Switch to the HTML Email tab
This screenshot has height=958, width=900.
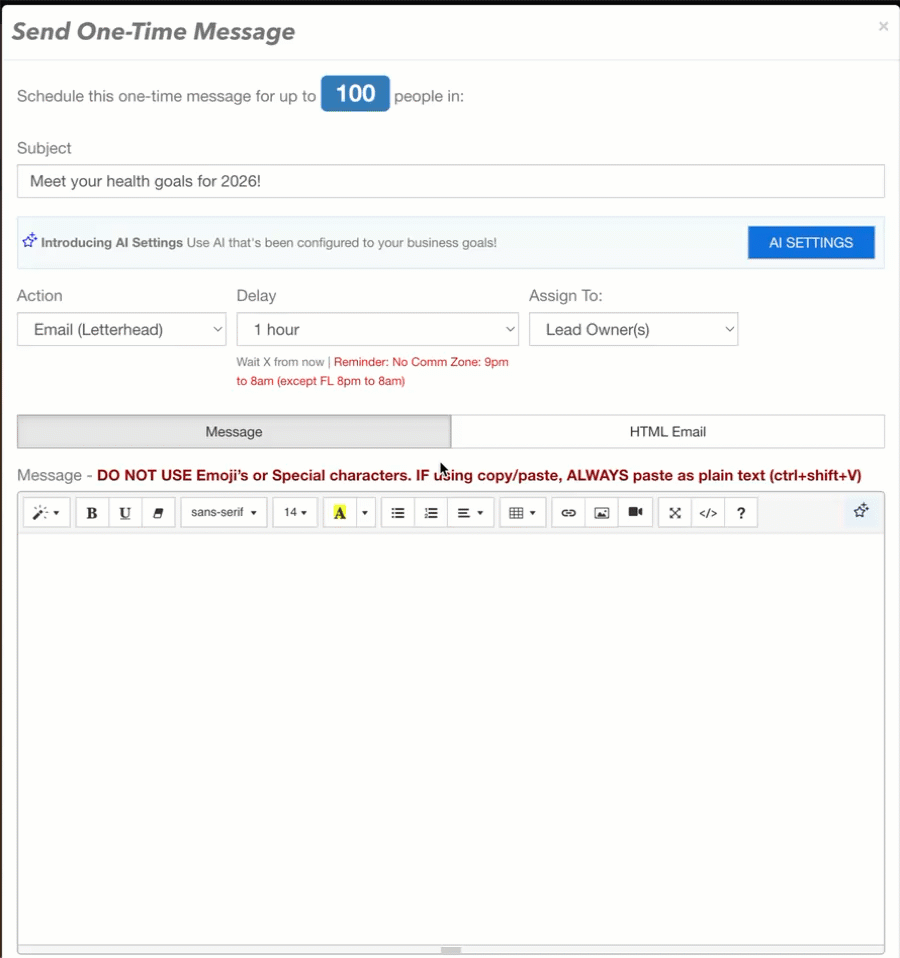667,431
